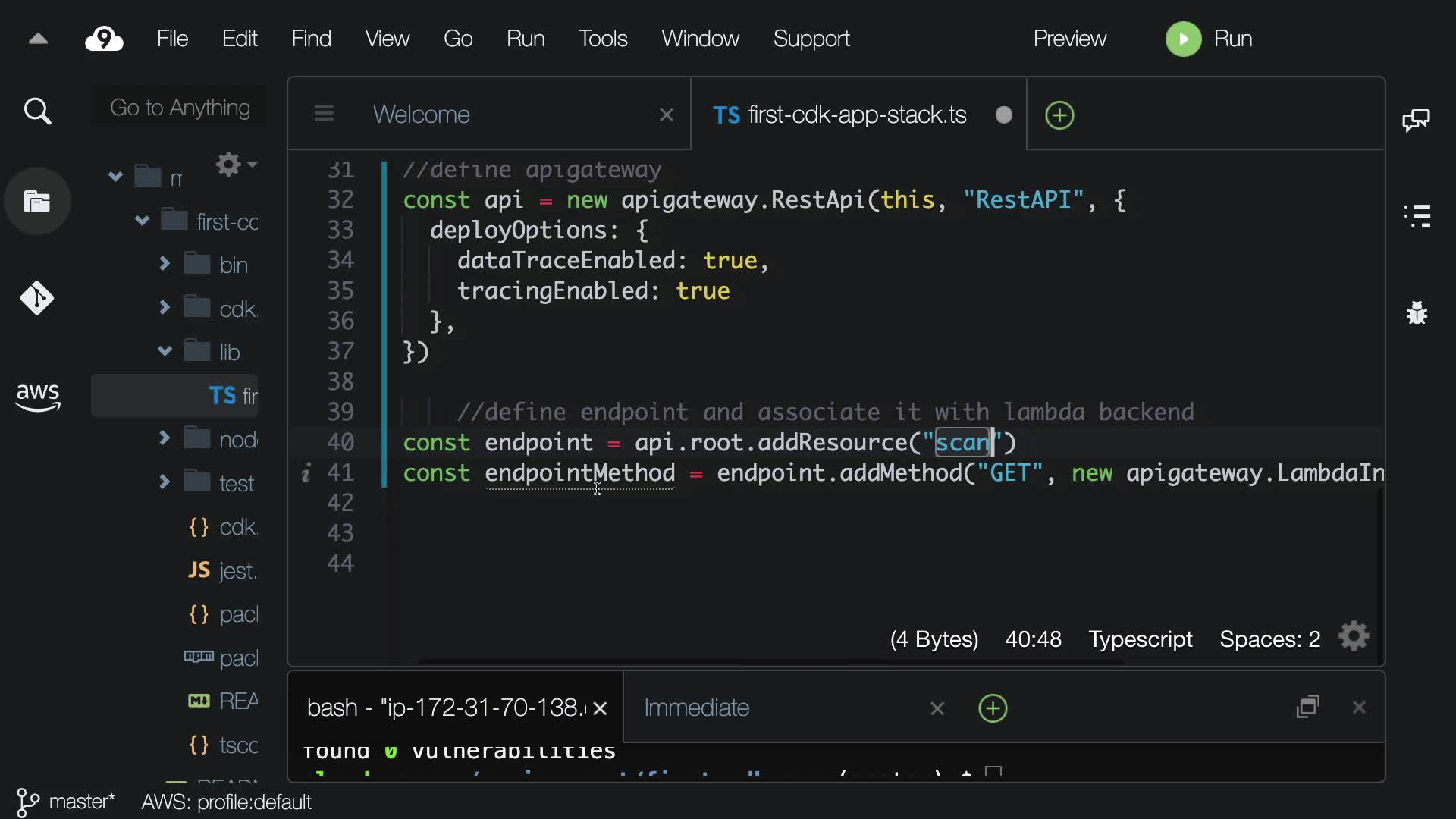Open editor settings gear in status bar
Screen dimensions: 1456x819
1354,637
